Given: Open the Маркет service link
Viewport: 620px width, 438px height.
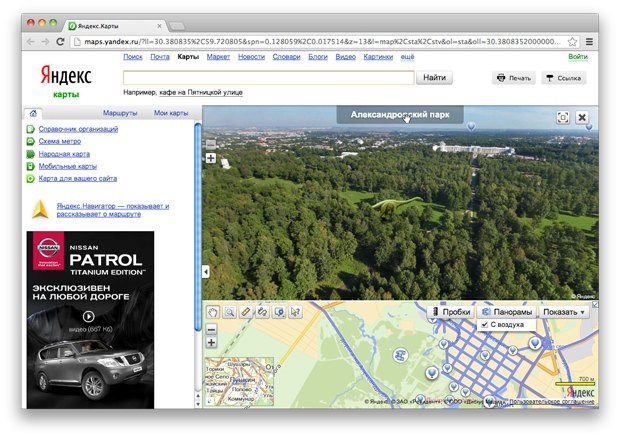Looking at the screenshot, I should [x=218, y=57].
